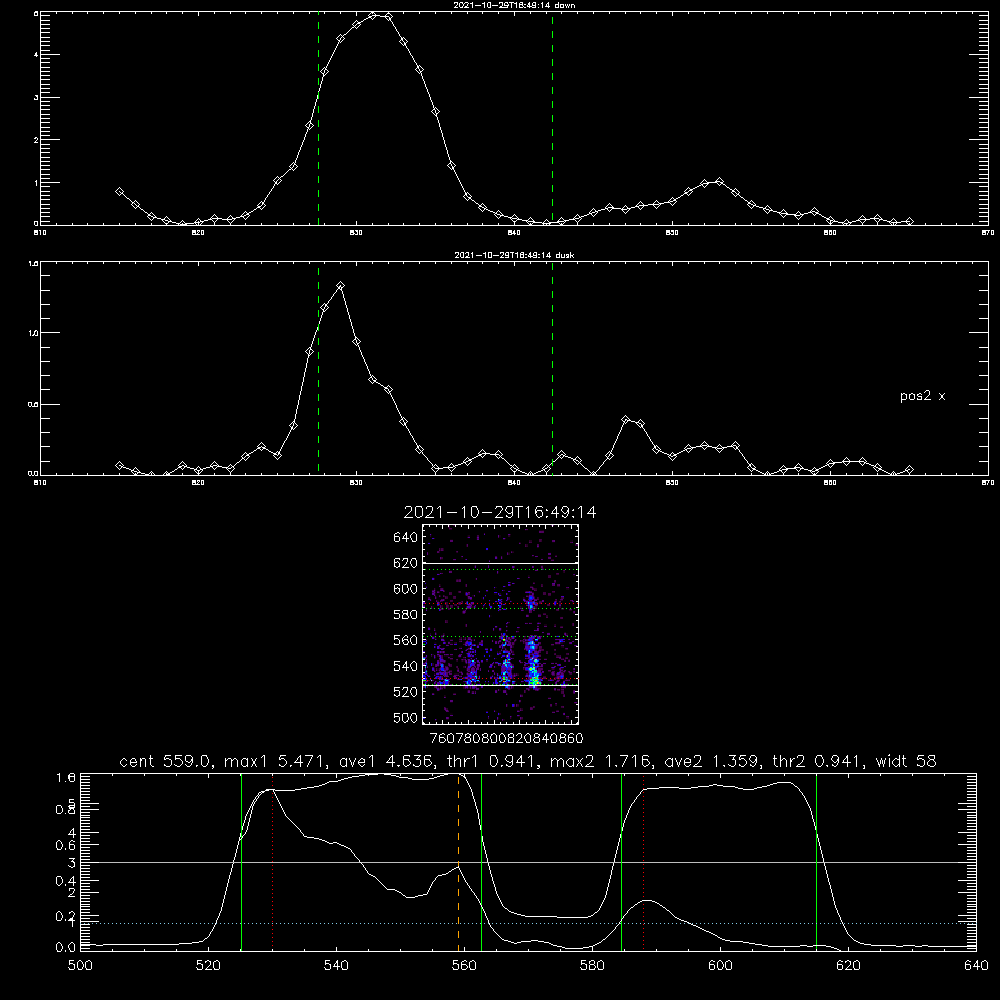Click the peak diamond of the dusk curve
The height and width of the screenshot is (1000, 1000).
pyautogui.click(x=341, y=286)
